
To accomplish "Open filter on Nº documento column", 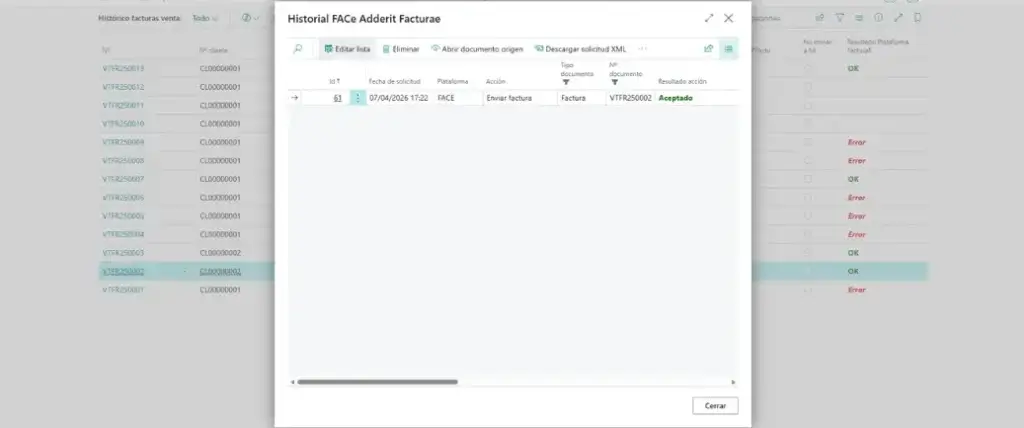I will tap(614, 82).
